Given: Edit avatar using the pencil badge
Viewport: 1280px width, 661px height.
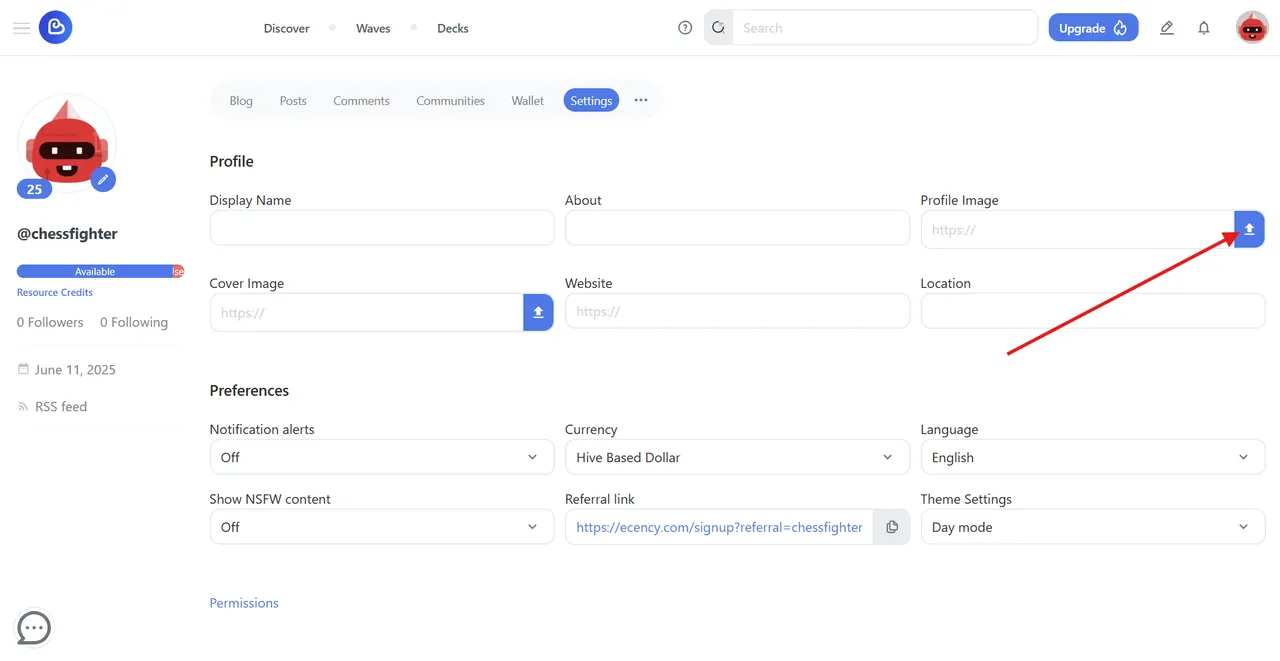Looking at the screenshot, I should [x=103, y=179].
